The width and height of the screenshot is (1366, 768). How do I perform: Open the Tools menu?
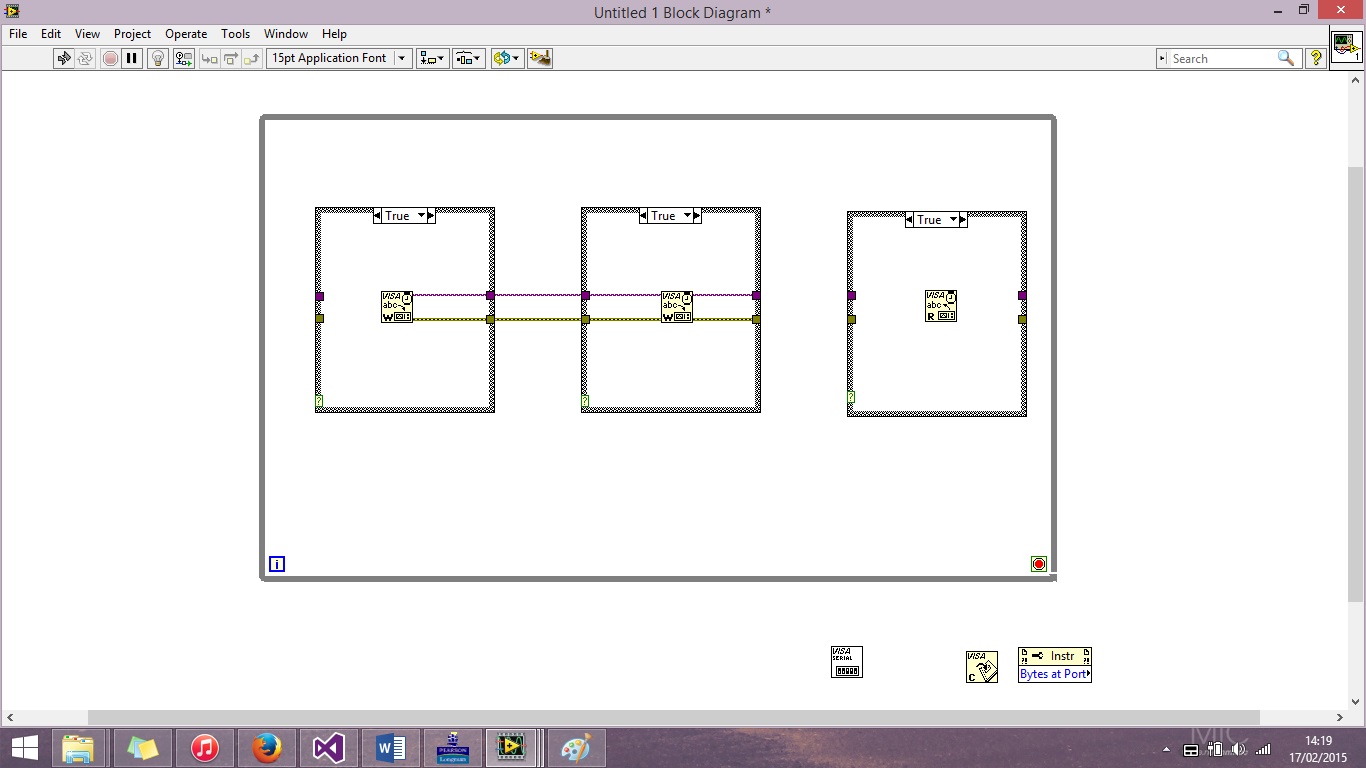click(x=235, y=33)
